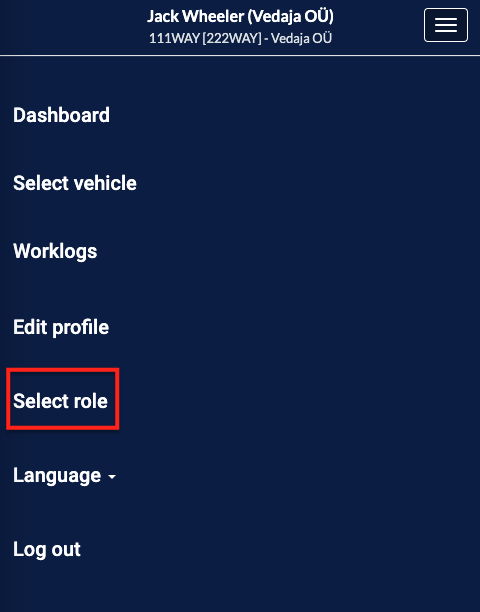The width and height of the screenshot is (480, 612).
Task: View Worklogs entry in navigation
Action: tap(55, 251)
